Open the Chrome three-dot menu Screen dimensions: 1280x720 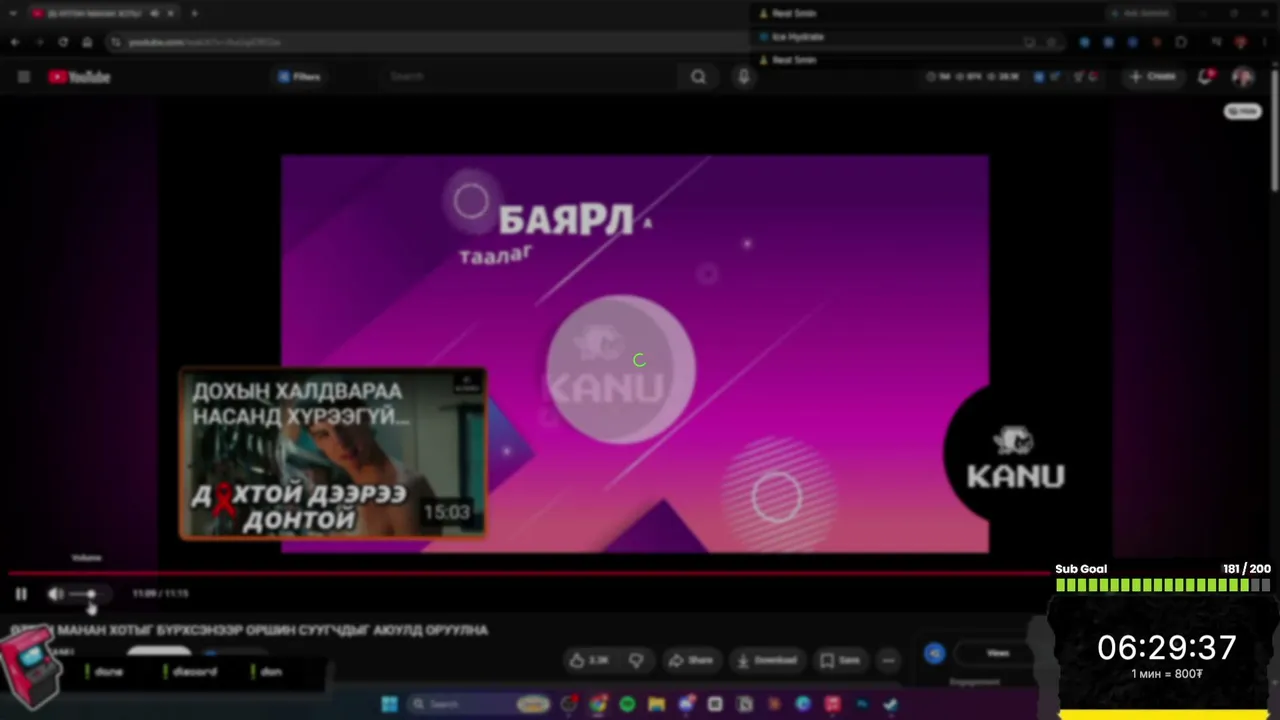point(1266,42)
